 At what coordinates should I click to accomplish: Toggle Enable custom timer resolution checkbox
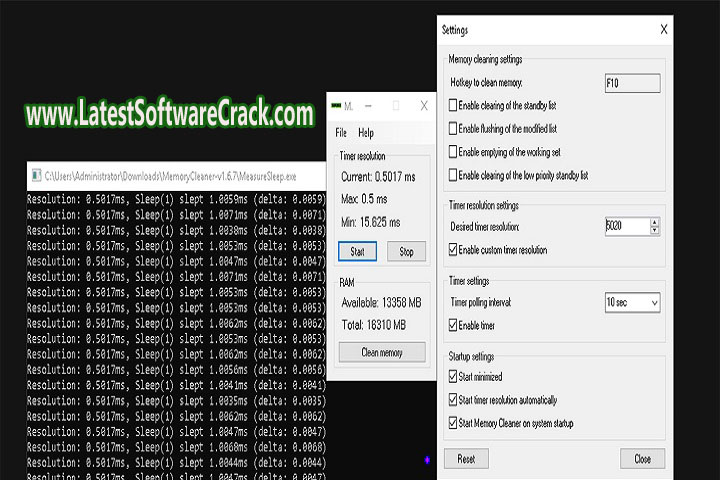point(454,250)
